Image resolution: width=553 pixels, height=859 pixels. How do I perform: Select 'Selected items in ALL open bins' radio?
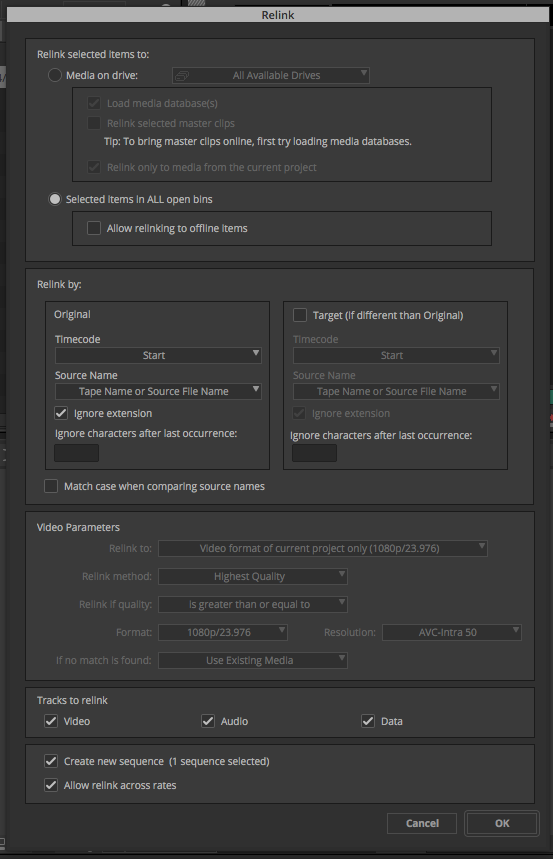click(55, 199)
